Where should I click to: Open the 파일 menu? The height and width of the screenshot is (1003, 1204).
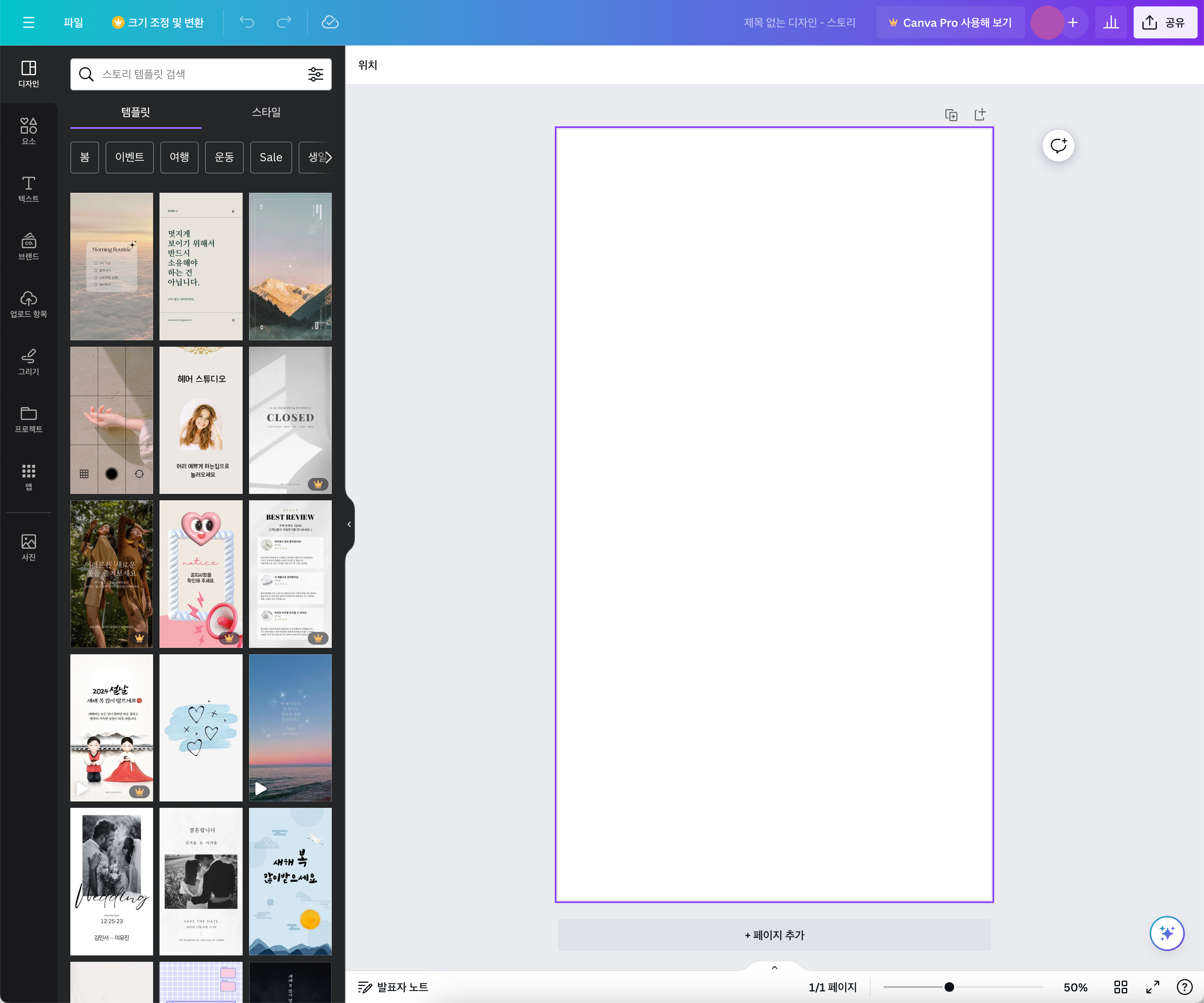pos(74,22)
